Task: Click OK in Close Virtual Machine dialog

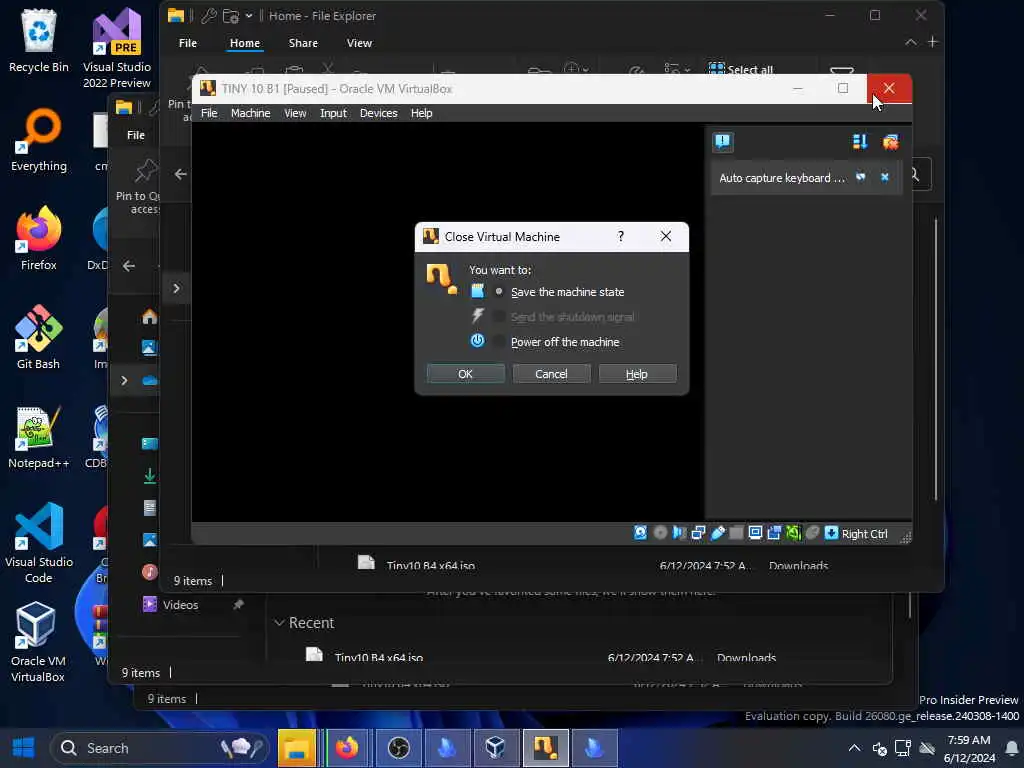Action: point(465,374)
